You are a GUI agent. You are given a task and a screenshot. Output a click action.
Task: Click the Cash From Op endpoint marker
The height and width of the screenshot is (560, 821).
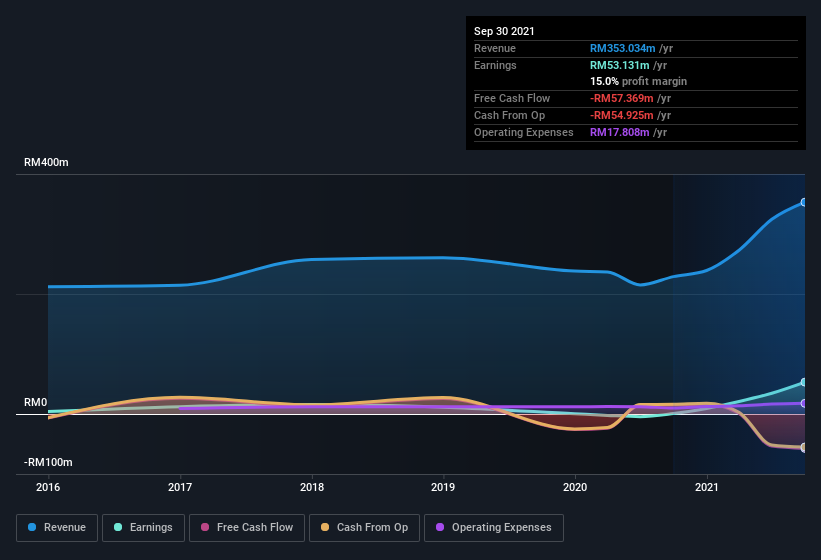click(804, 447)
